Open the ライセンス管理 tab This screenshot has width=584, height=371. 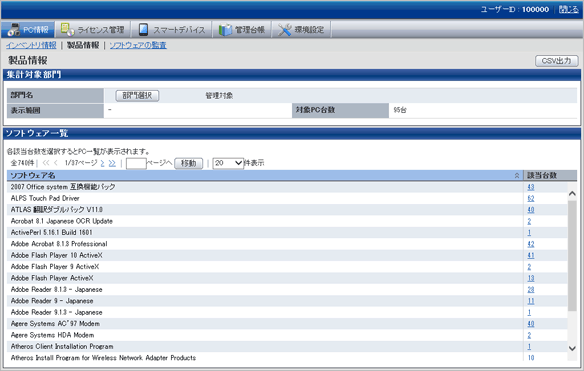[93, 29]
